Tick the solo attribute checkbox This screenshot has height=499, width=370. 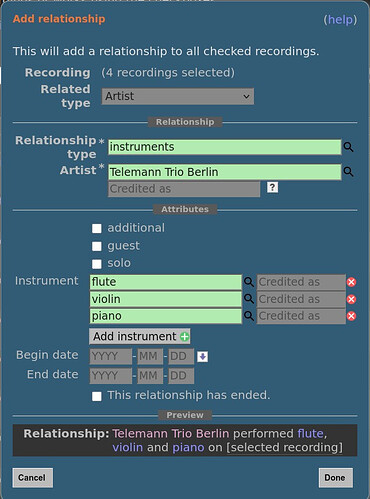click(x=97, y=264)
